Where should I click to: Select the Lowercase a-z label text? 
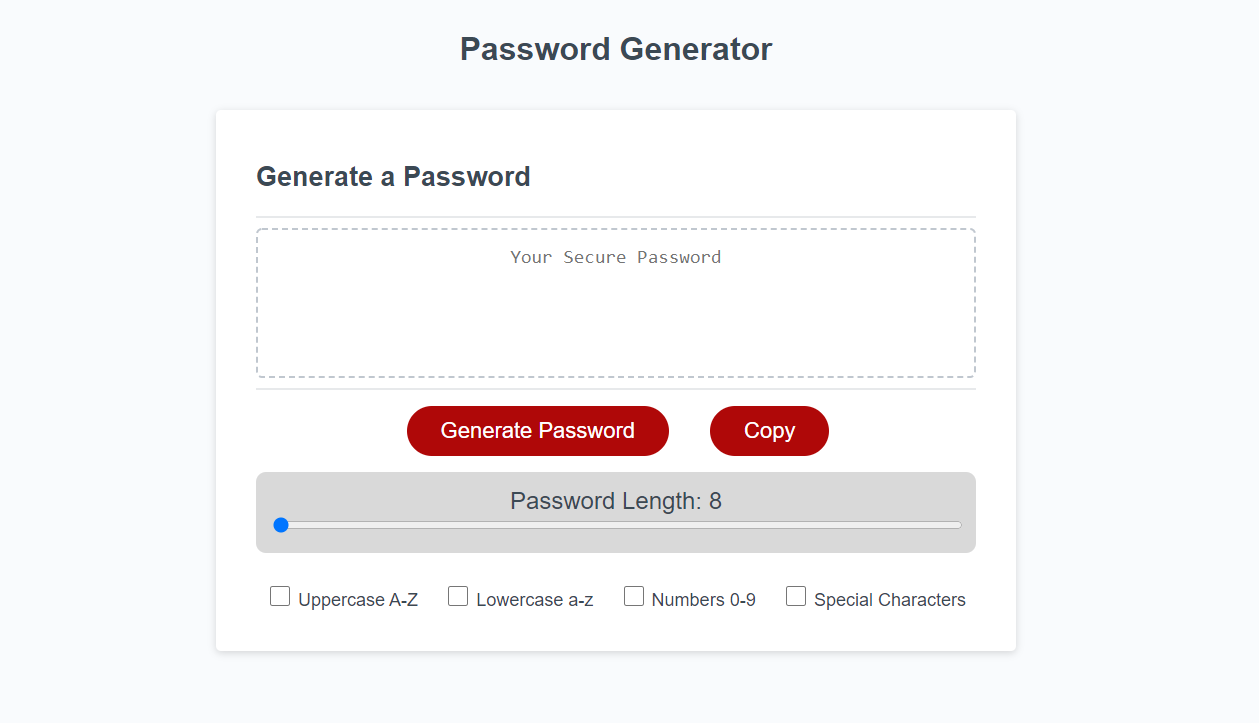coord(535,599)
